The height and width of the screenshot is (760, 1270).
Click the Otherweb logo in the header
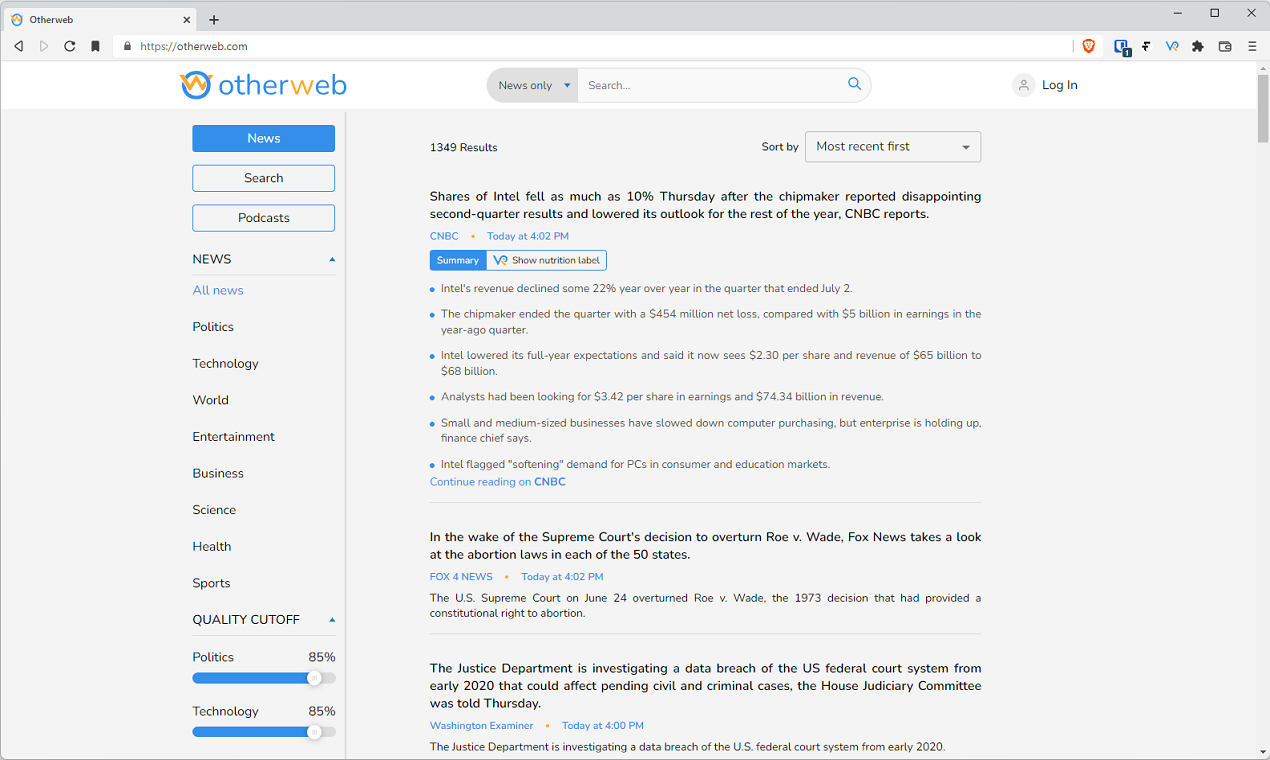pos(263,85)
